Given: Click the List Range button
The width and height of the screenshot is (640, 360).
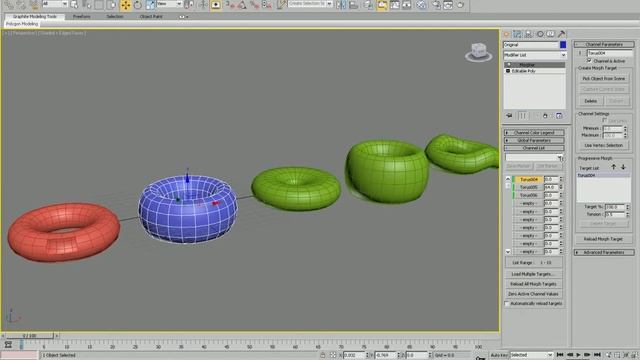Looking at the screenshot, I should [533, 263].
